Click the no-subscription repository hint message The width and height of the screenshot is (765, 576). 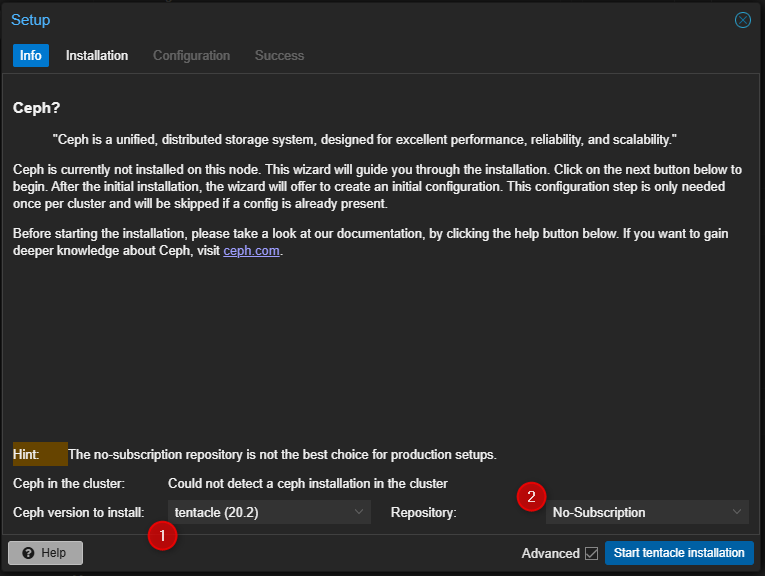(x=282, y=455)
